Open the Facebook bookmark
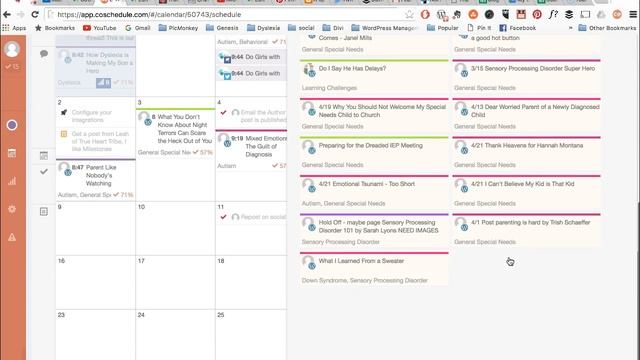This screenshot has height=360, width=640. click(518, 28)
